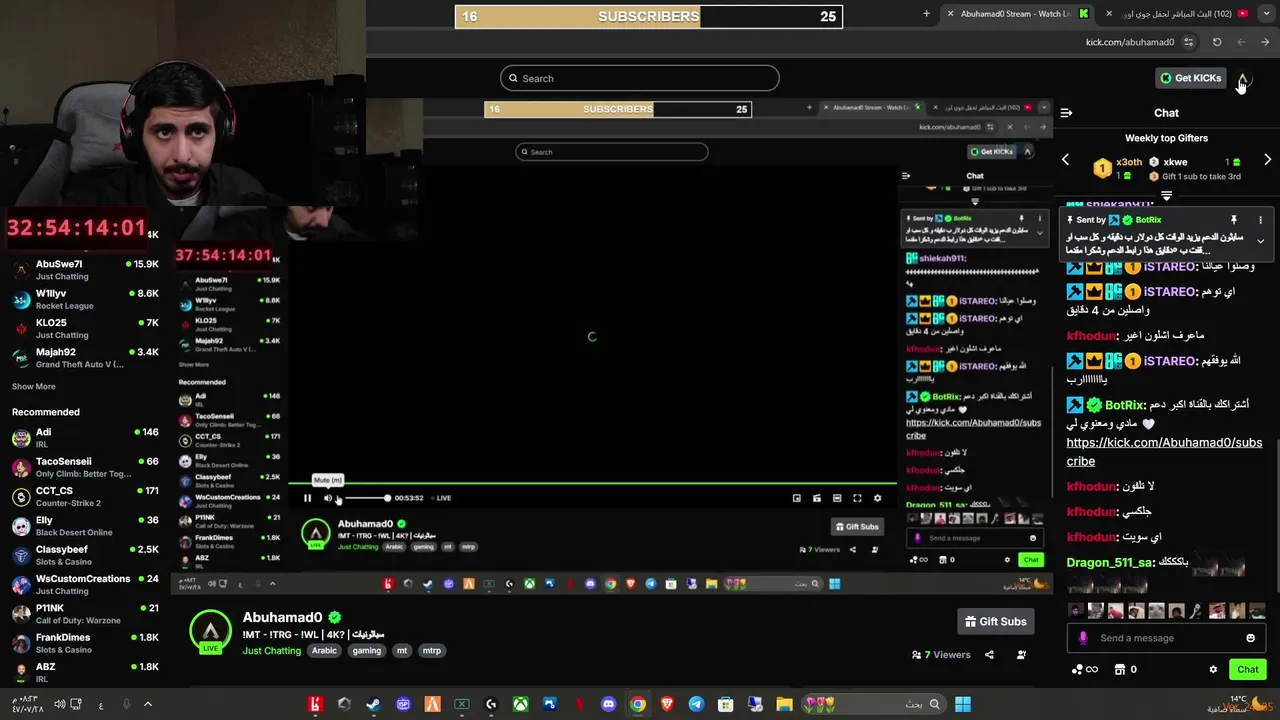Screen dimensions: 1280x720
Task: Click the green Chat send button
Action: click(x=1247, y=669)
